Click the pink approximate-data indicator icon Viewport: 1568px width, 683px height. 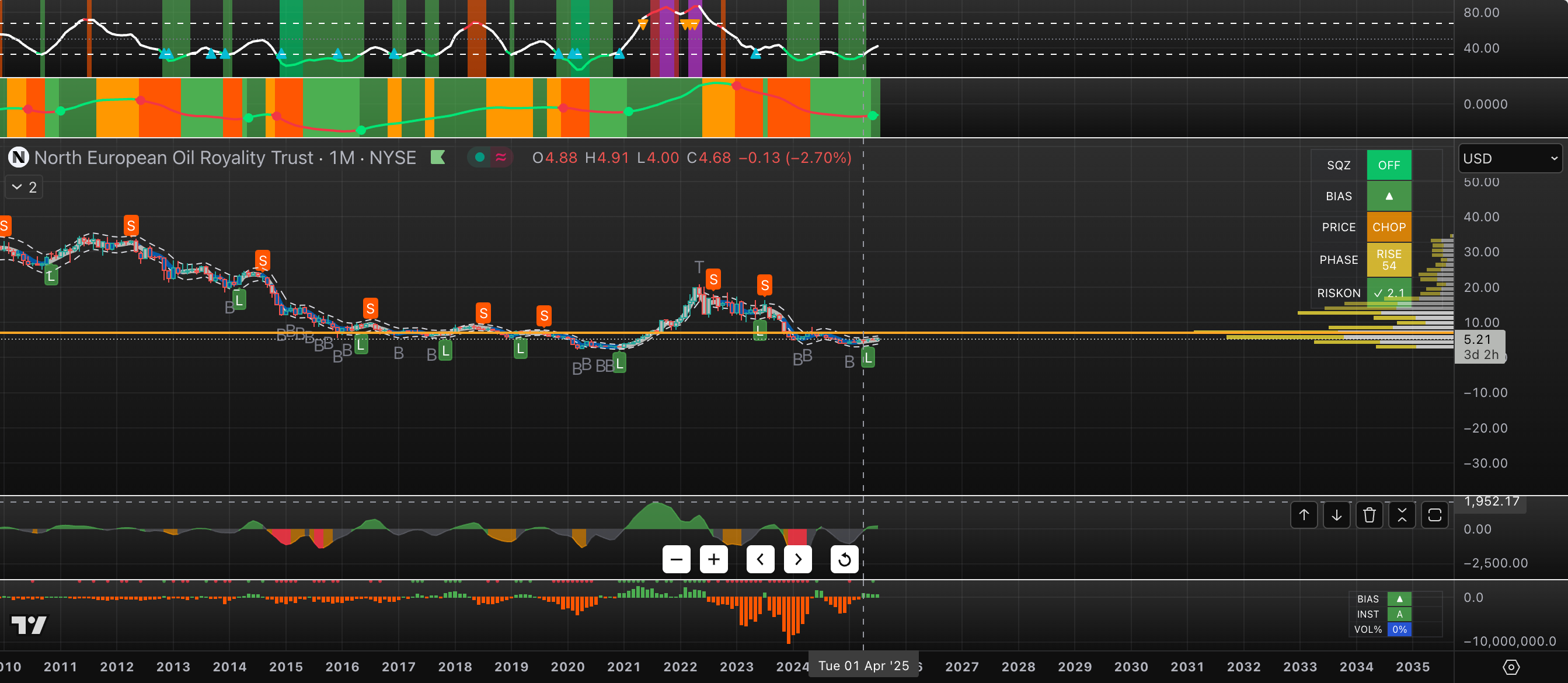coord(501,158)
